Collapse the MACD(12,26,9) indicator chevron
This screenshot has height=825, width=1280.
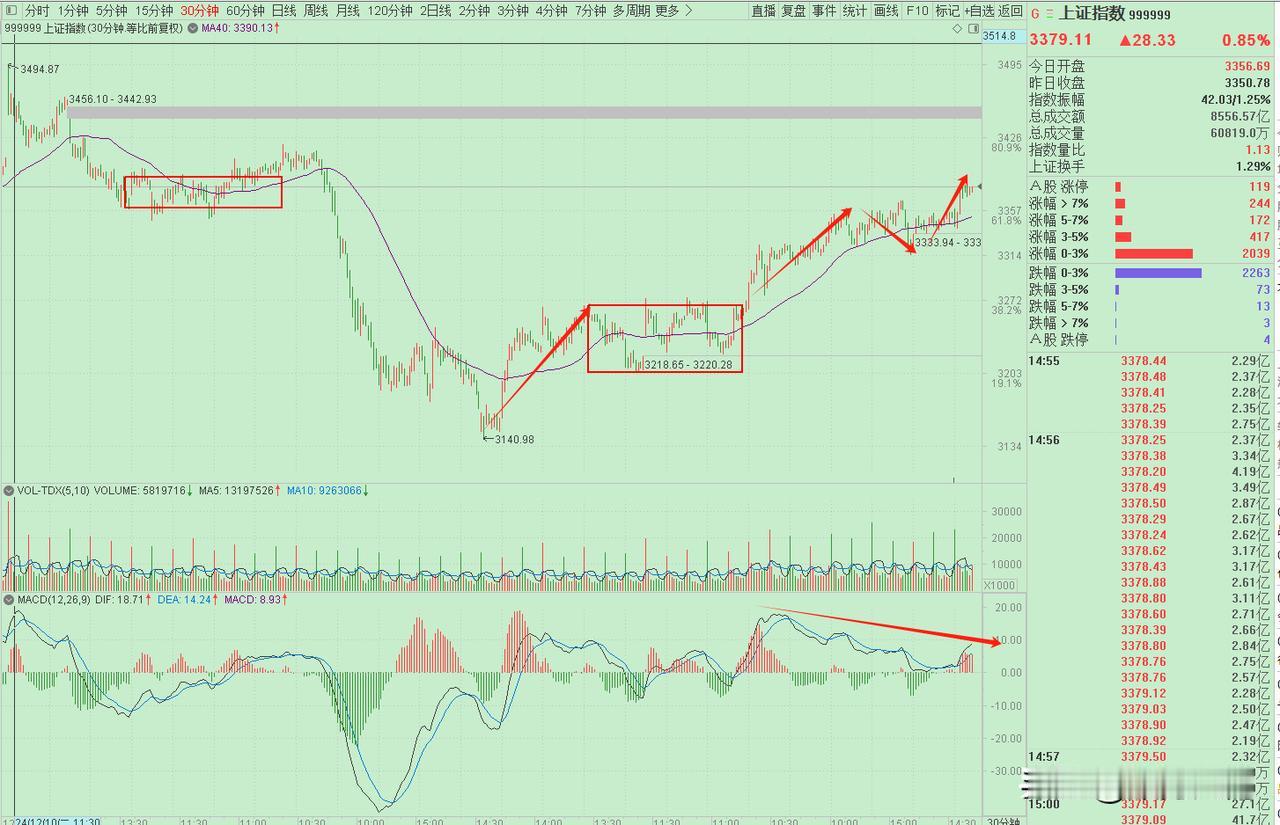click(9, 598)
